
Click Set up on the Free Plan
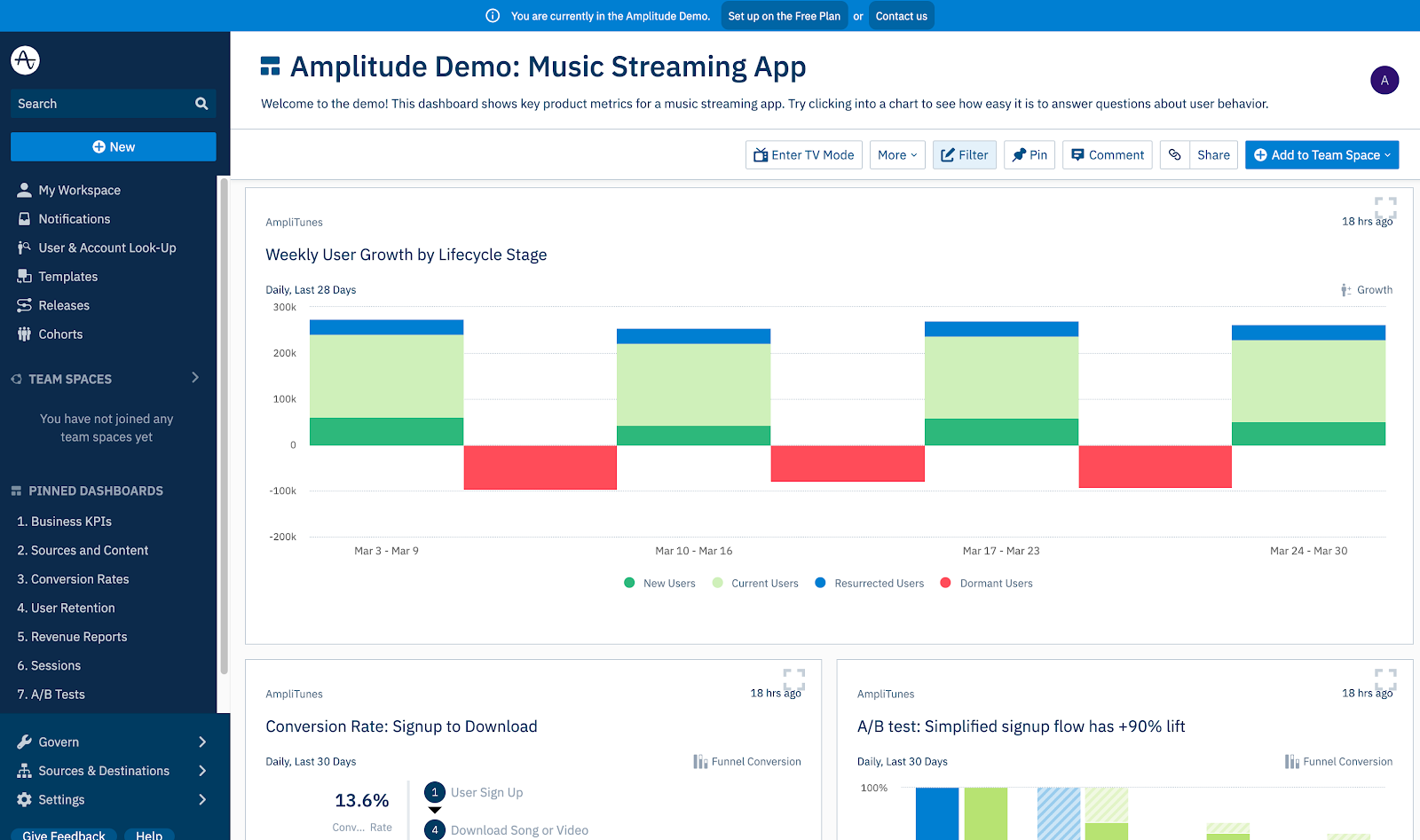pos(784,16)
